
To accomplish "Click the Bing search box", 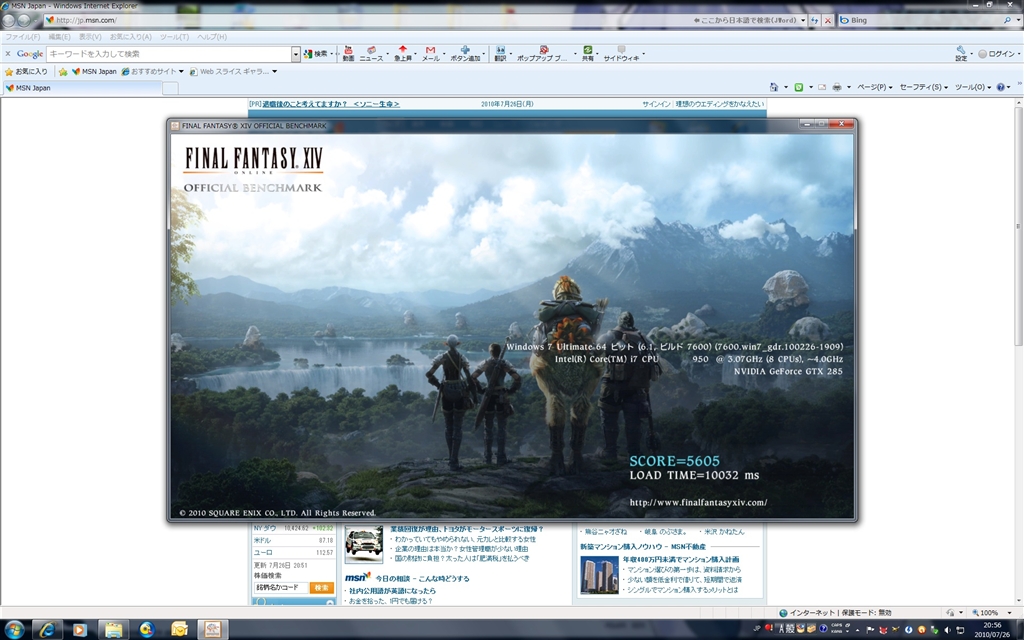I will click(x=920, y=20).
